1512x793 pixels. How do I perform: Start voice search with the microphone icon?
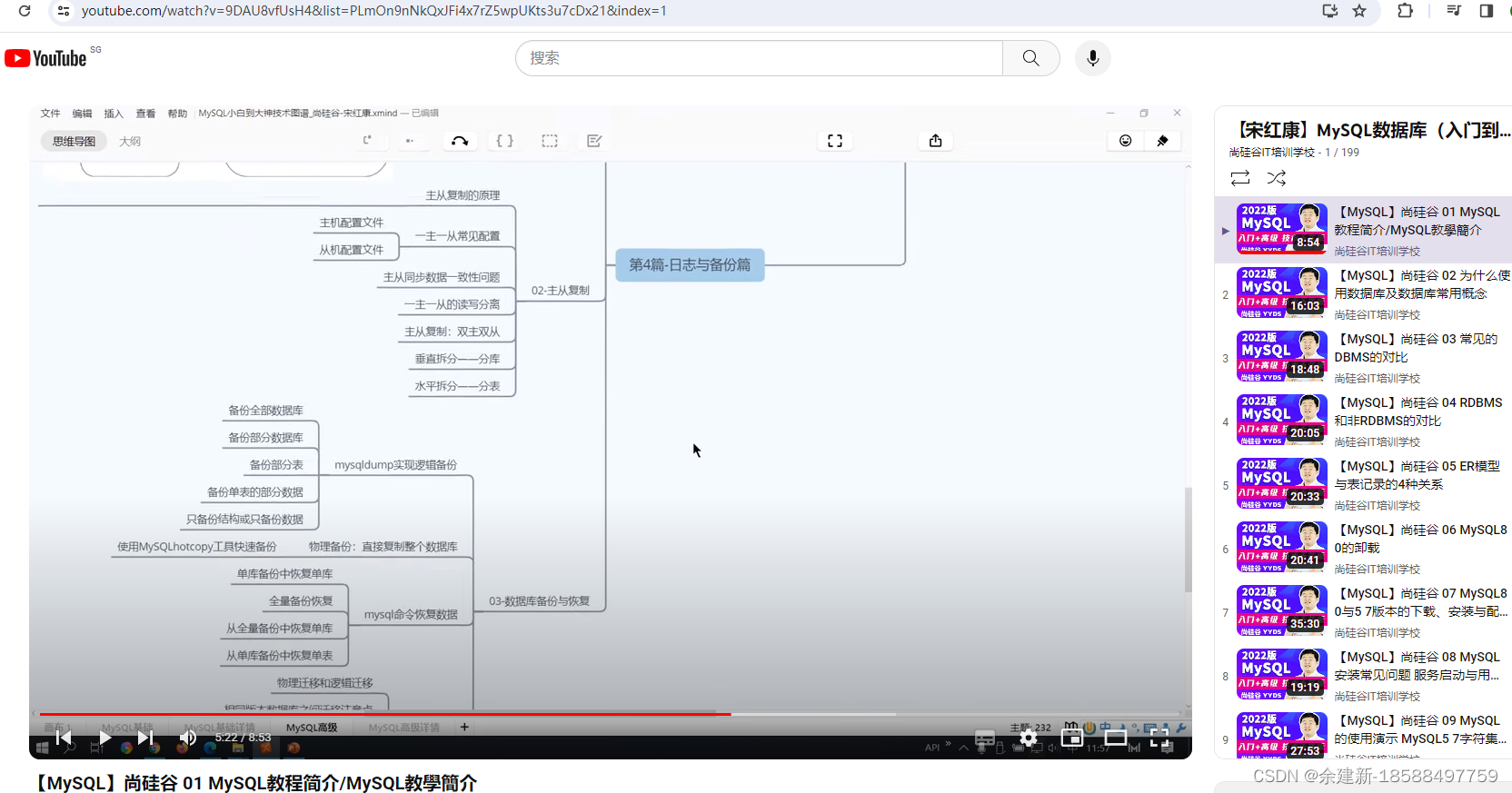[1093, 58]
